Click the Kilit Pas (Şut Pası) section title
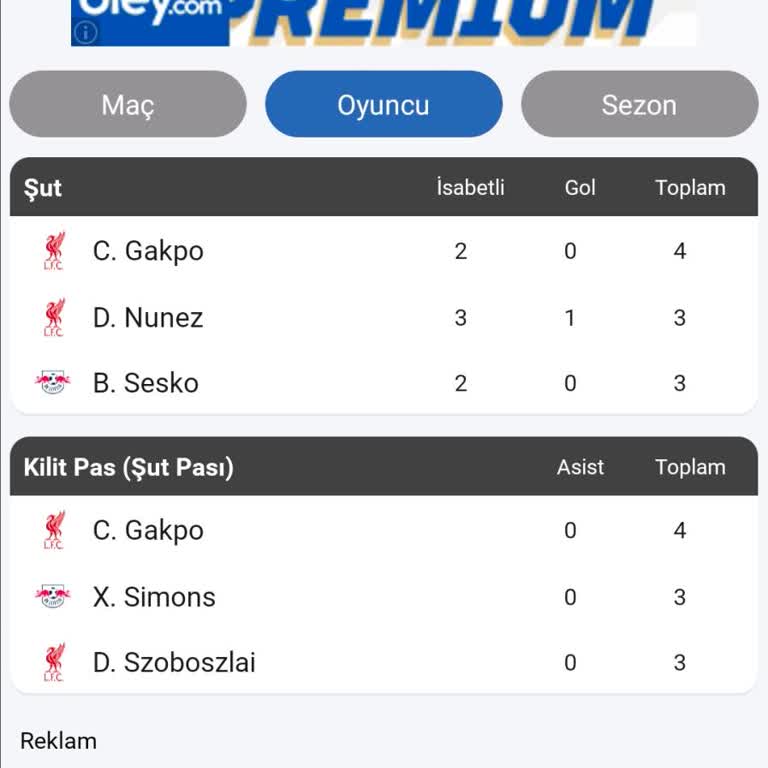The height and width of the screenshot is (768, 768). [128, 467]
